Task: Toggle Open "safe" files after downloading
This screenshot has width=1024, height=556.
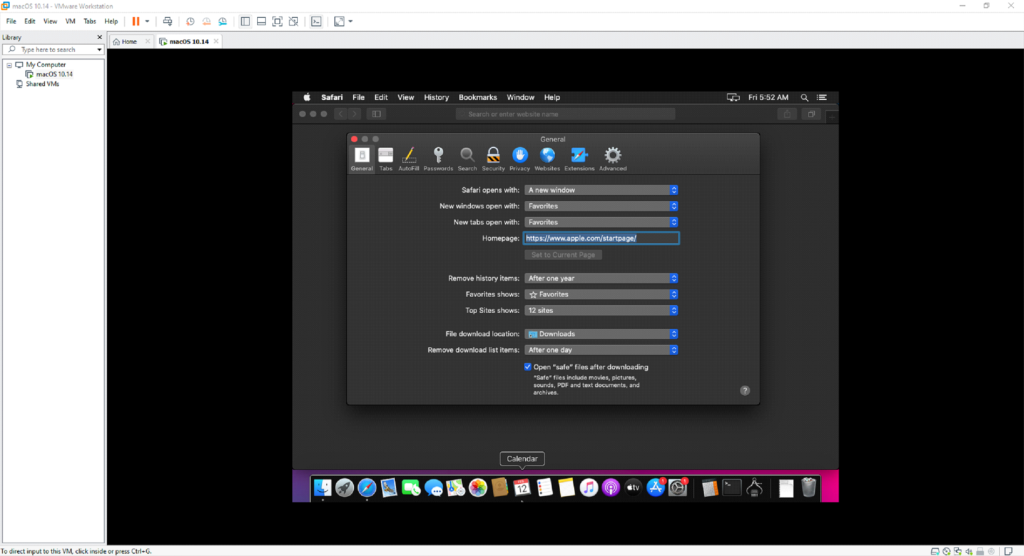Action: coord(528,367)
